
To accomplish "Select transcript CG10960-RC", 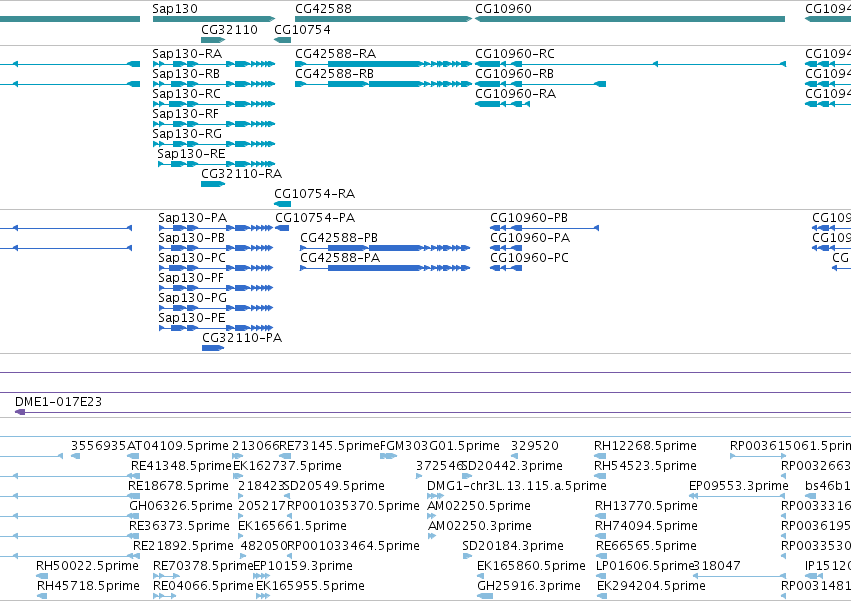I will click(630, 64).
